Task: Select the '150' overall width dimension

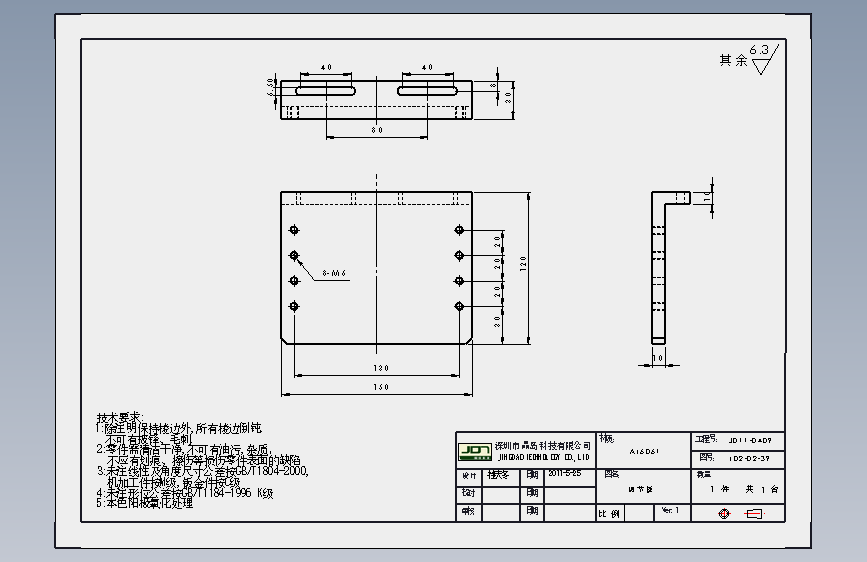Action: (x=381, y=387)
